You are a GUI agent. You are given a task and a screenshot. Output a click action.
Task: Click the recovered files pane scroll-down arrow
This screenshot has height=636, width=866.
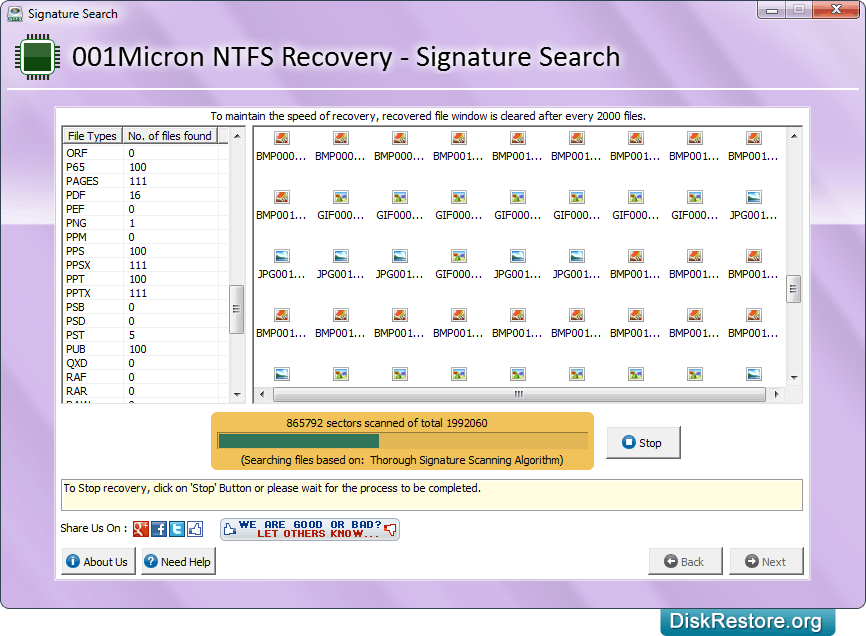pos(794,378)
